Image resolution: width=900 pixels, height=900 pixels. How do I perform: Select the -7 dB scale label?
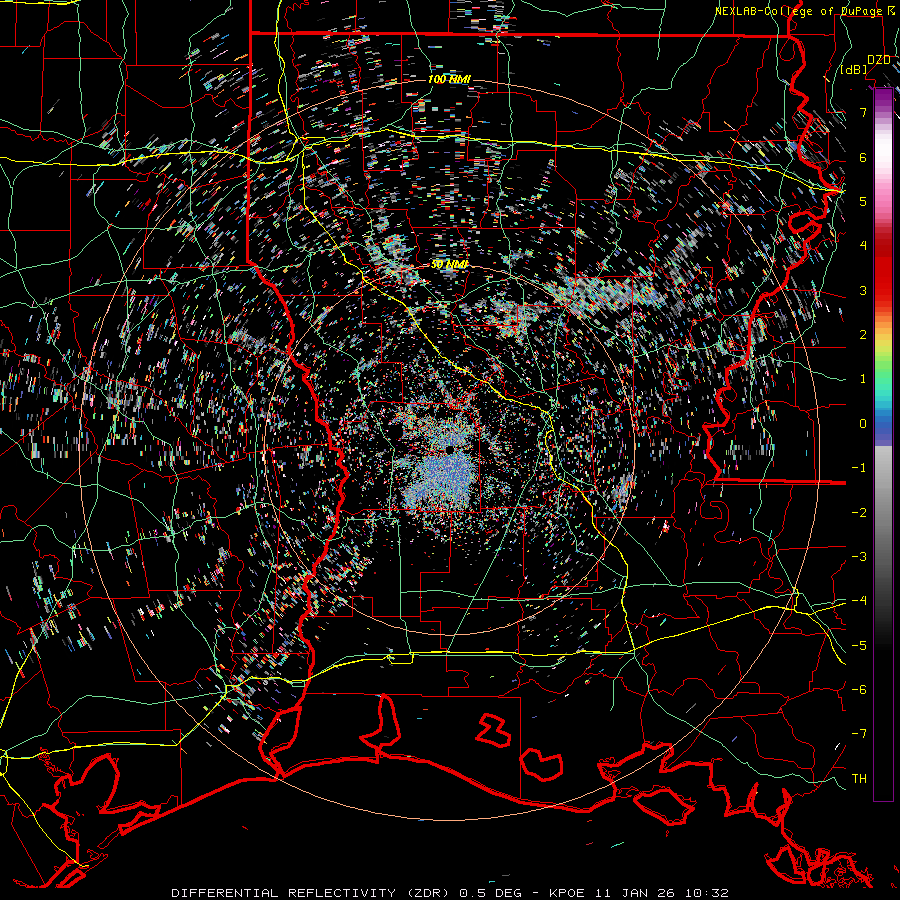pos(859,734)
